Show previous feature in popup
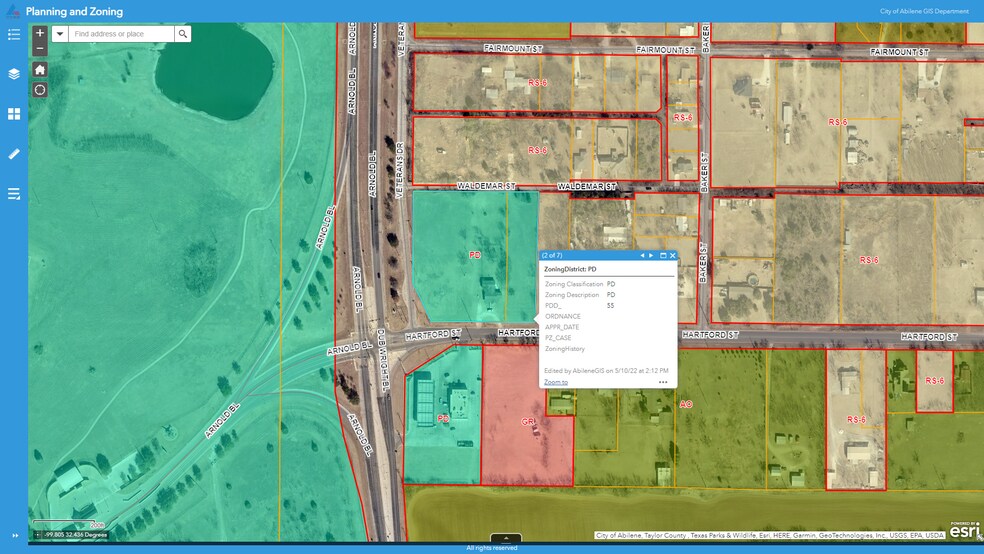 point(642,255)
